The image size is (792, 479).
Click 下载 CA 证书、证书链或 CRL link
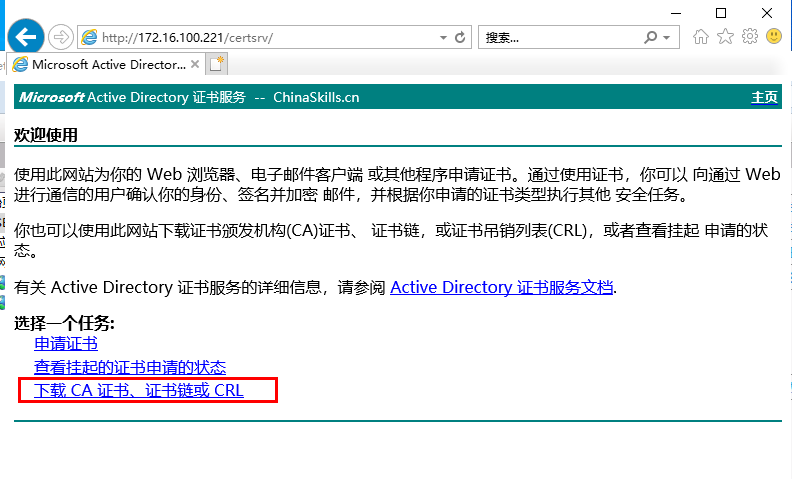click(x=139, y=391)
